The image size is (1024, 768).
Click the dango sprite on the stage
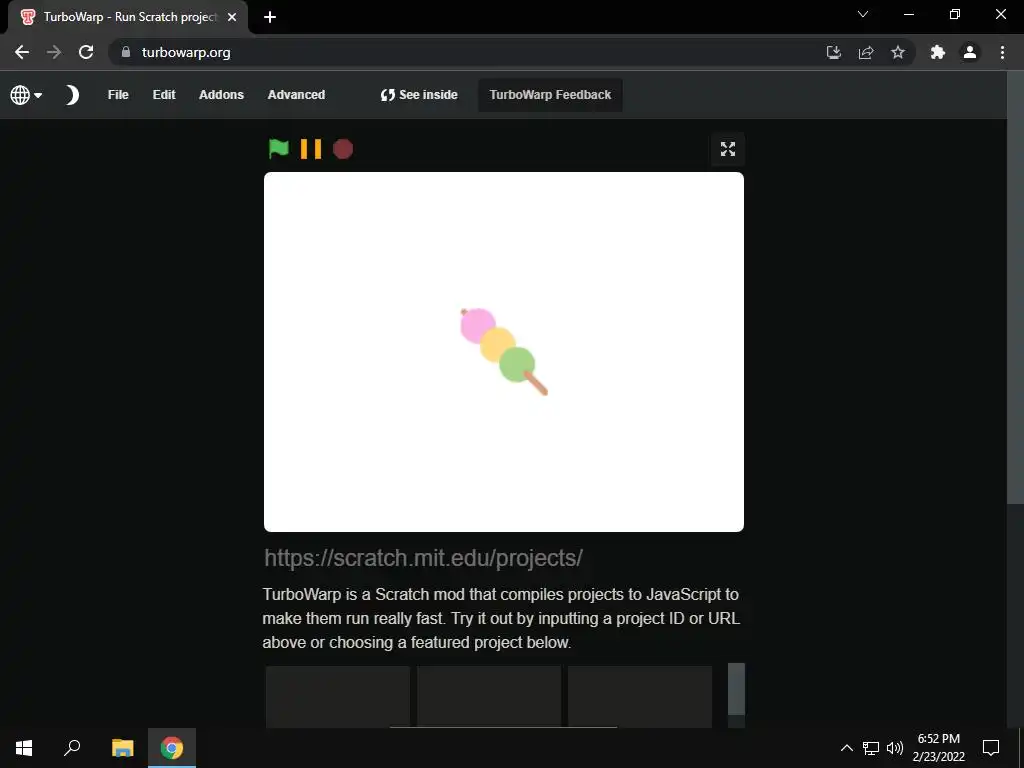coord(504,351)
